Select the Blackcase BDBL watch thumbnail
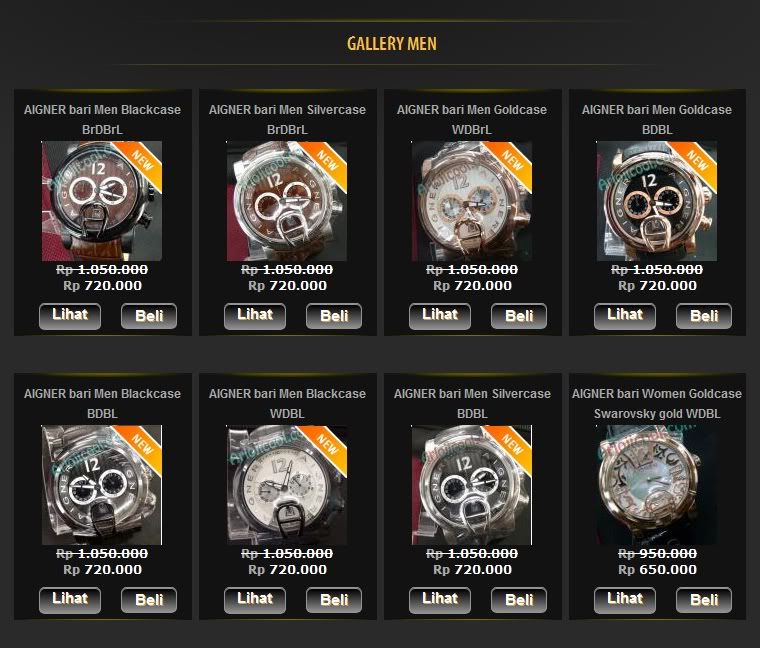Image resolution: width=760 pixels, height=648 pixels. [102, 485]
